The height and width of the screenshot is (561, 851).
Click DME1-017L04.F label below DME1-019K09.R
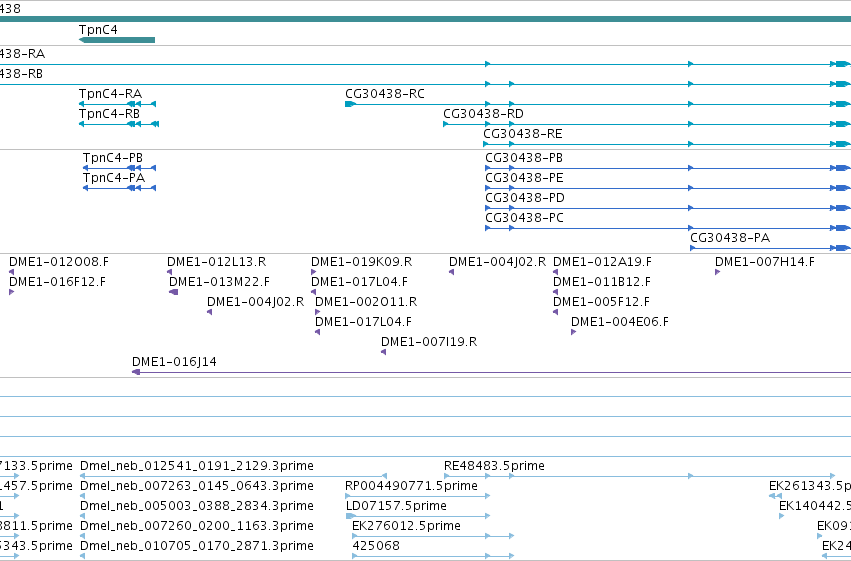(359, 282)
